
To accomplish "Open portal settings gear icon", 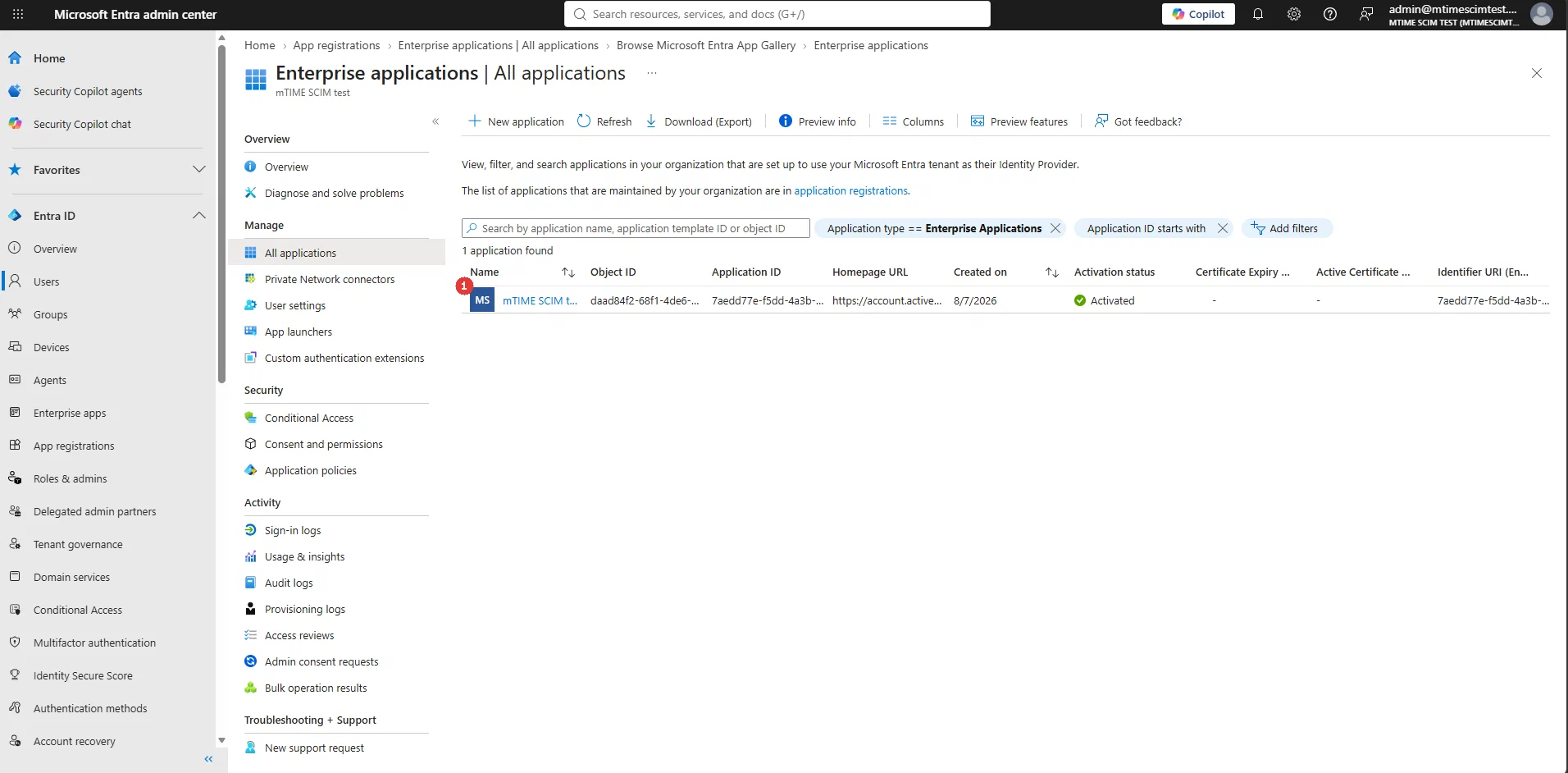I will [1293, 14].
